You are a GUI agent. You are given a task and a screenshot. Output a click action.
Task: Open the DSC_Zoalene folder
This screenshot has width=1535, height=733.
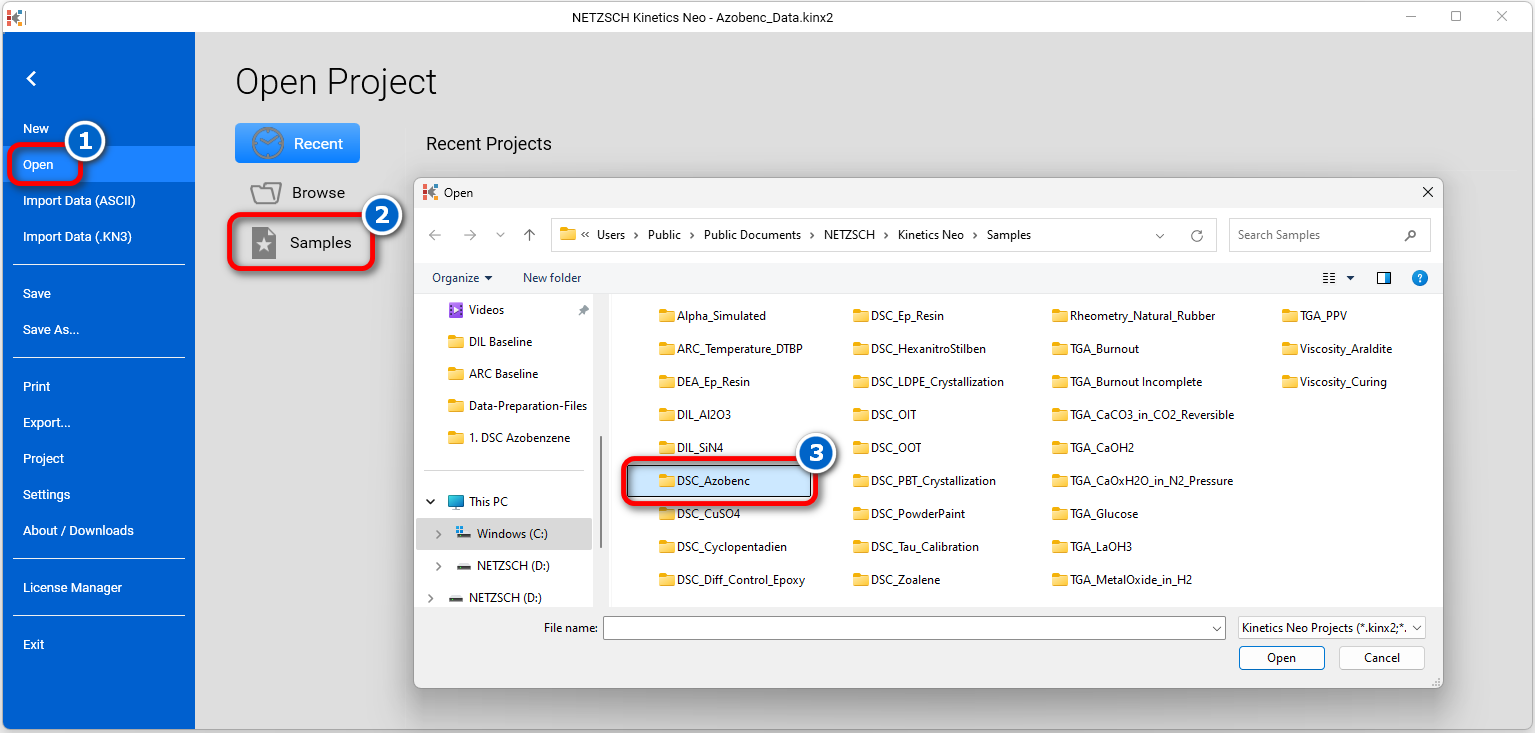[896, 580]
